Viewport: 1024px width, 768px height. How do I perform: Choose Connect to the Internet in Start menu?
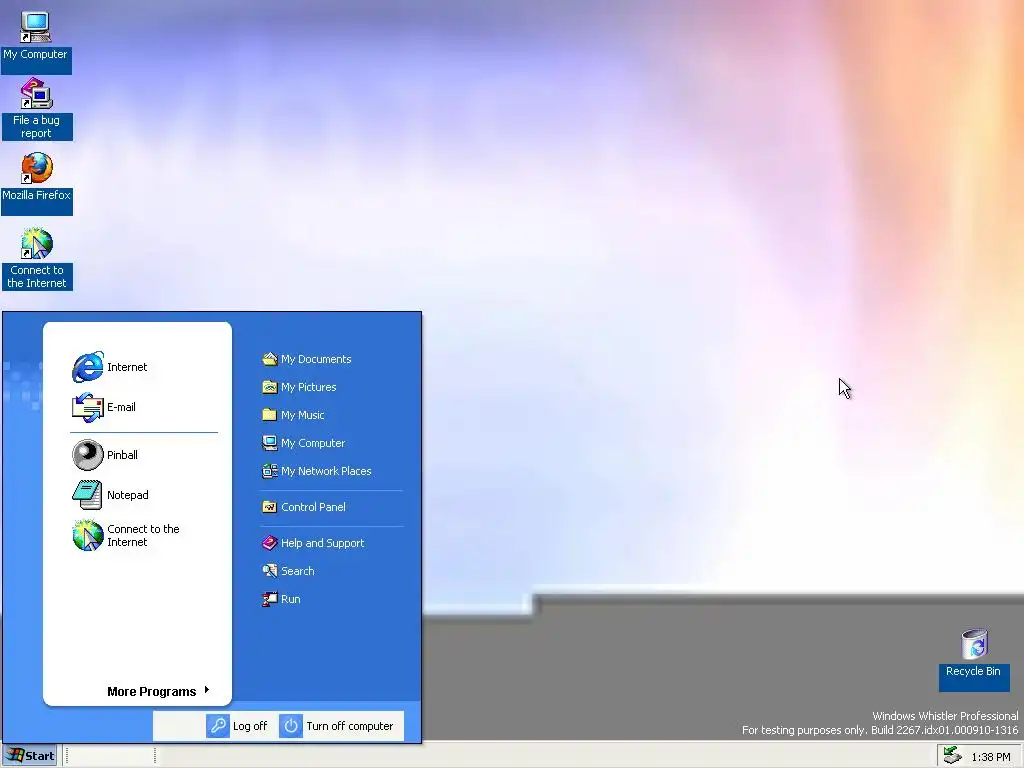(144, 536)
